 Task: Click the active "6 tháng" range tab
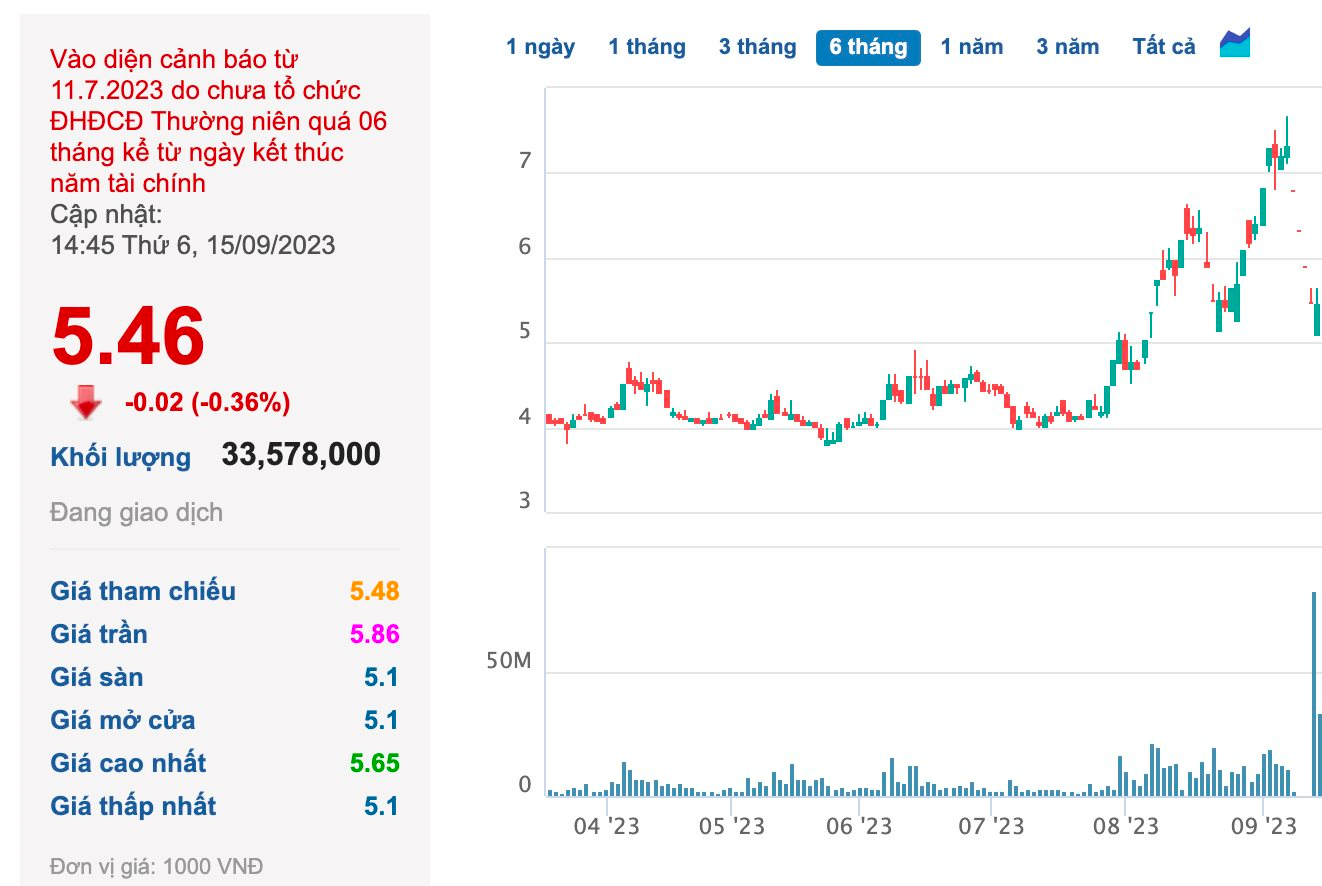868,47
